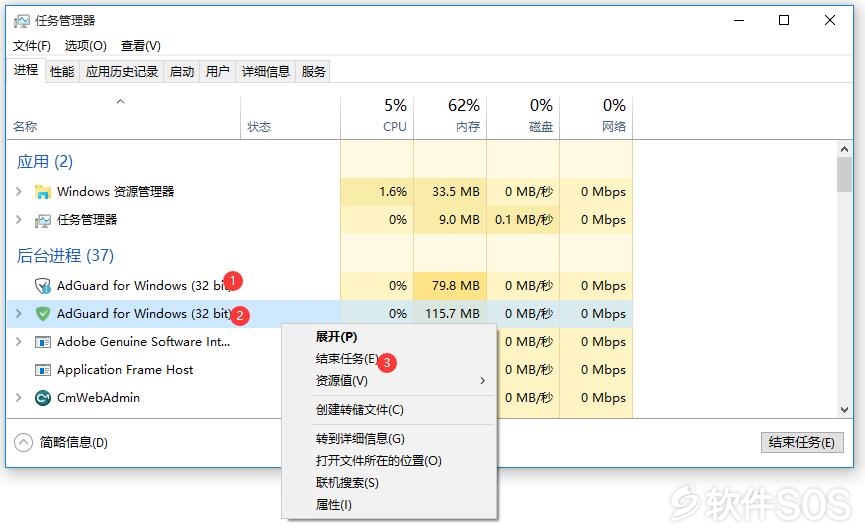
Task: Select the CmWebAdmin process name
Action: coord(98,397)
